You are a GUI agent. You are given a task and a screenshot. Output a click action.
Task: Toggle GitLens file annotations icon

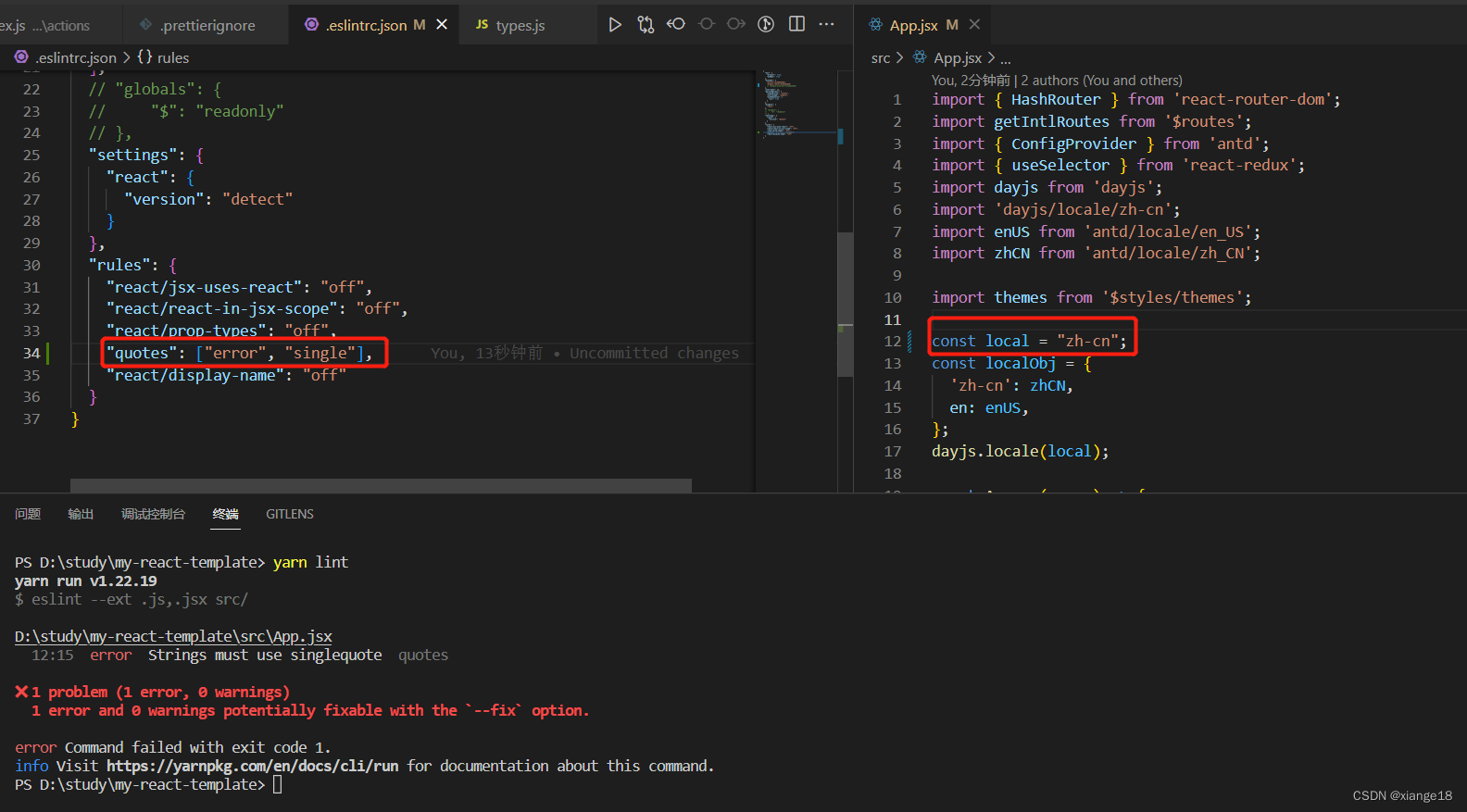(766, 24)
